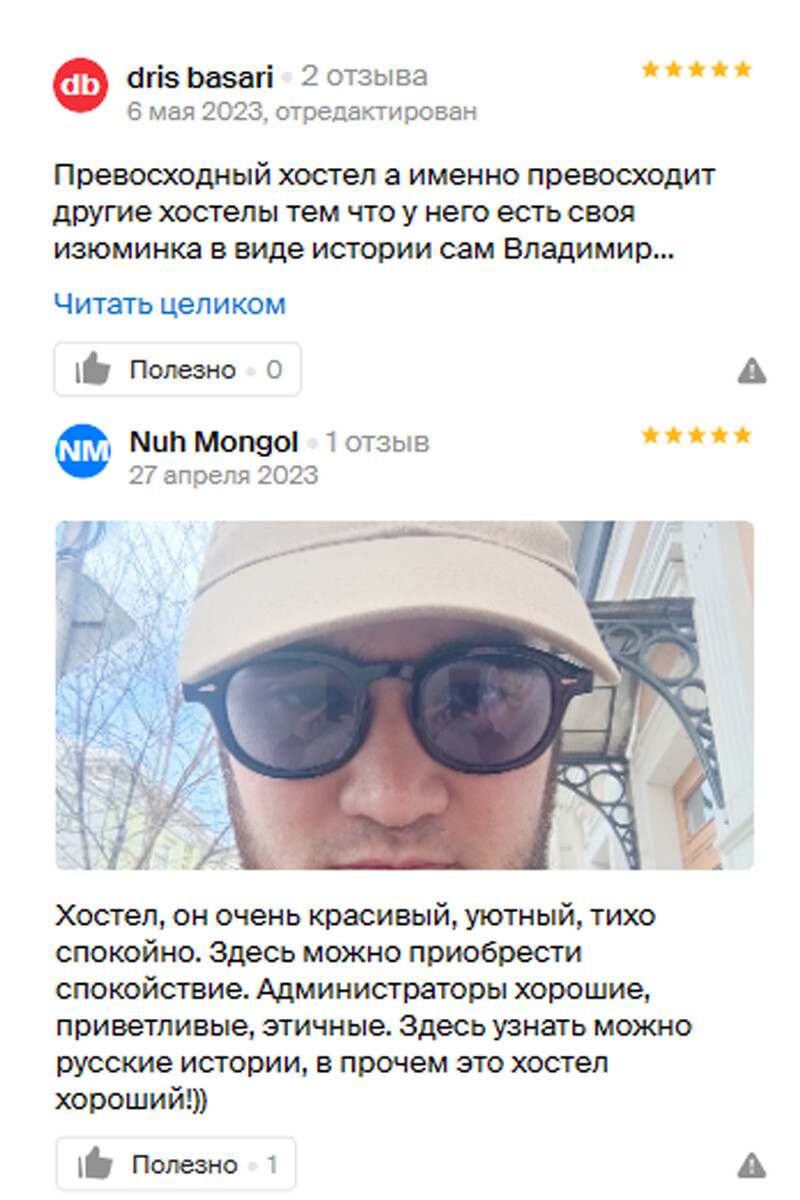Image resolution: width=800 pixels, height=1200 pixels.
Task: Click the first star of dris basari's rating
Action: (x=651, y=70)
